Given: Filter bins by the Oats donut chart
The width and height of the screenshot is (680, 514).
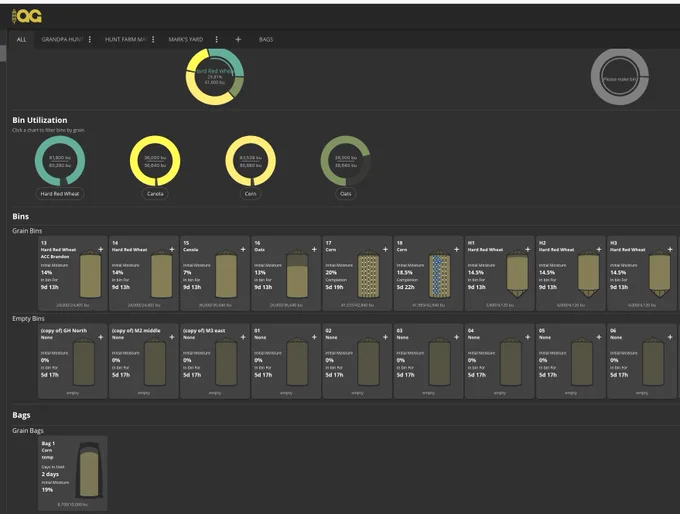Looking at the screenshot, I should pyautogui.click(x=346, y=161).
